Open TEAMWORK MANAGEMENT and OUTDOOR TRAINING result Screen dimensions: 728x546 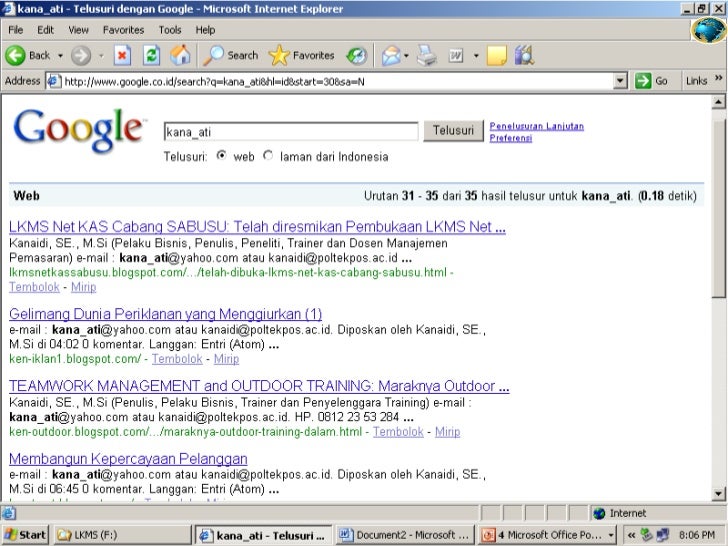pyautogui.click(x=259, y=386)
